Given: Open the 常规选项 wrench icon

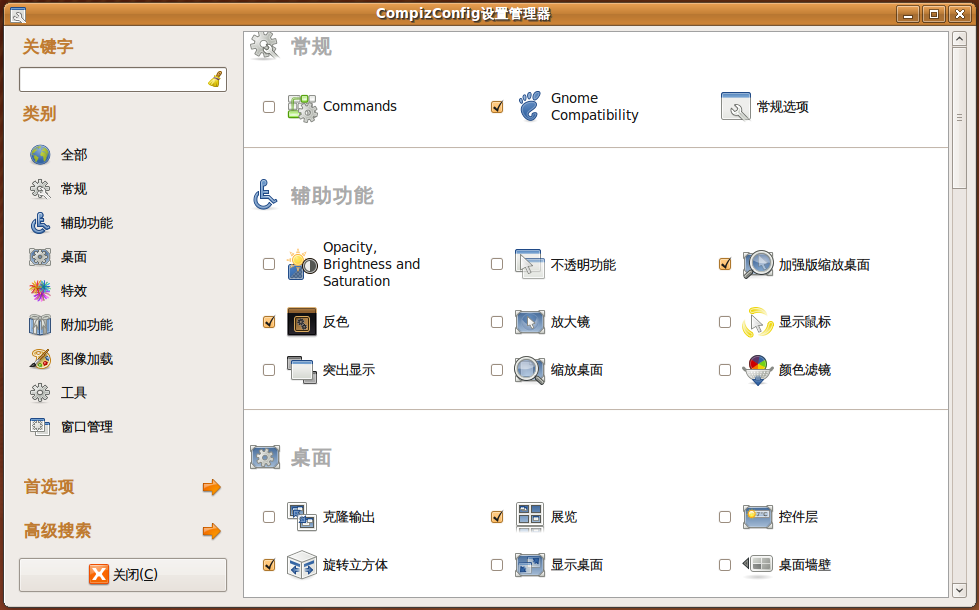Looking at the screenshot, I should 735,106.
